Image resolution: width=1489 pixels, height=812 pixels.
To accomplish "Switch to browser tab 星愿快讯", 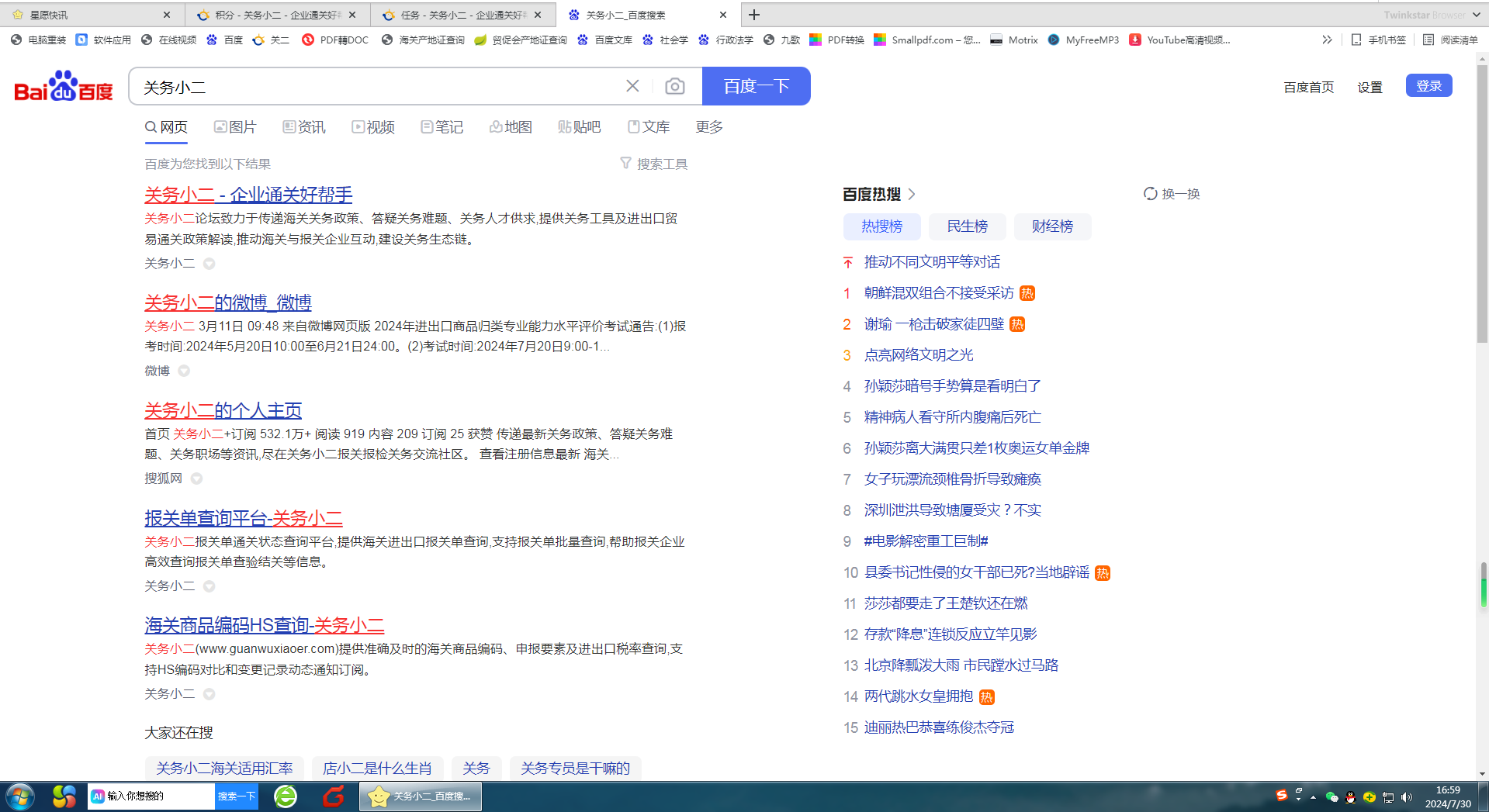I will pyautogui.click(x=92, y=15).
